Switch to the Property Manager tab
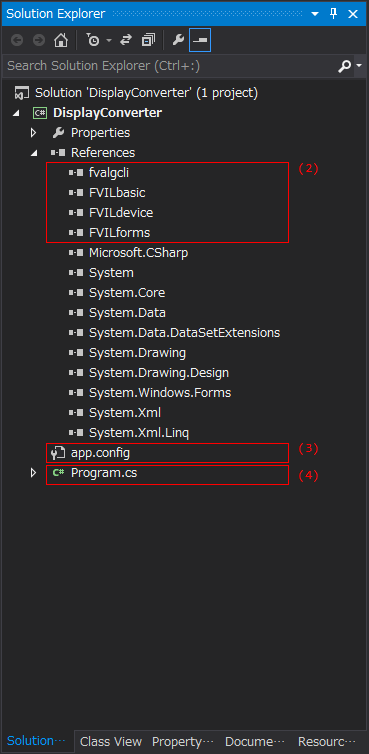This screenshot has width=369, height=754. 183,741
